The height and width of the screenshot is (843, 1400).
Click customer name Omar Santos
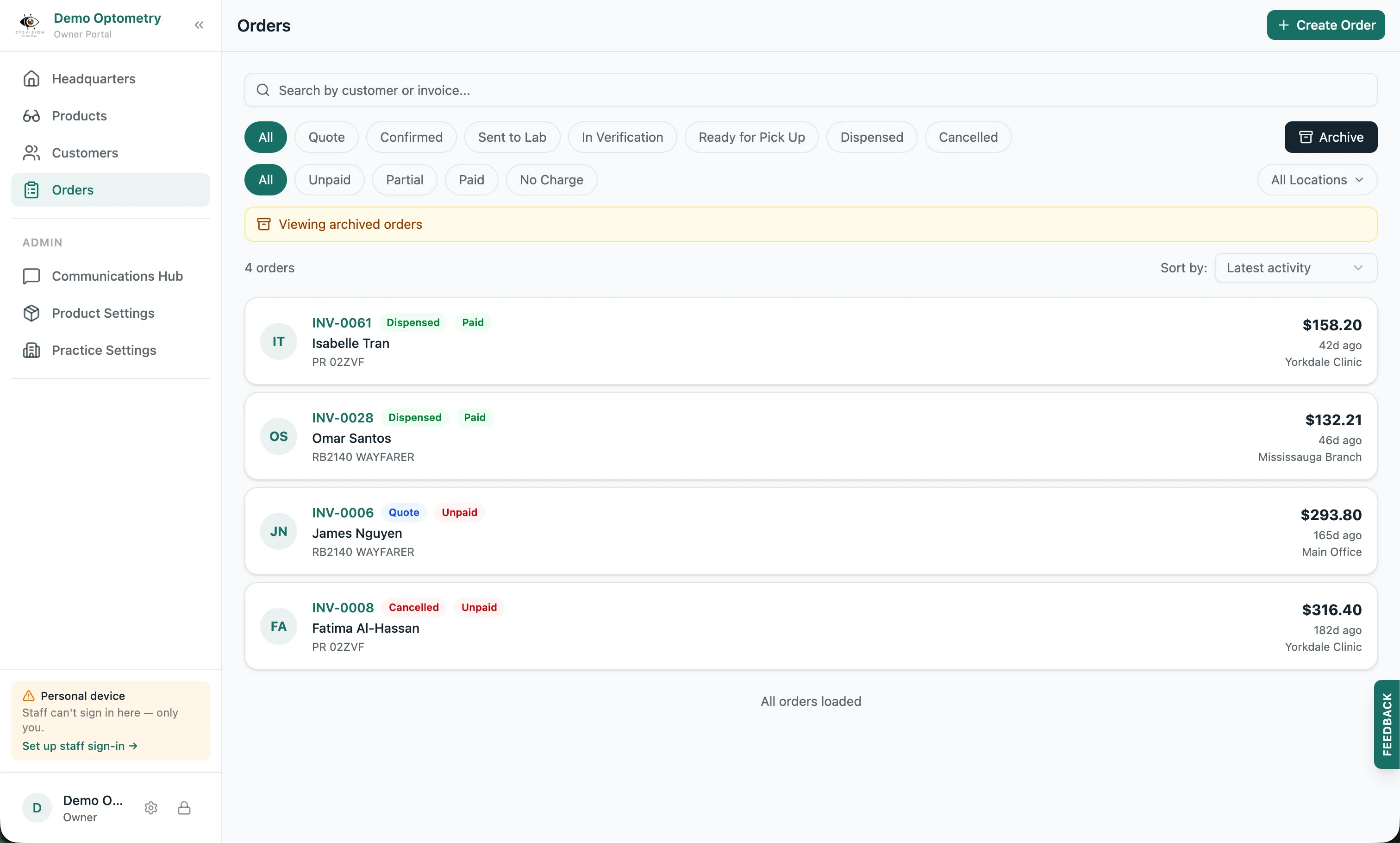[x=351, y=438]
